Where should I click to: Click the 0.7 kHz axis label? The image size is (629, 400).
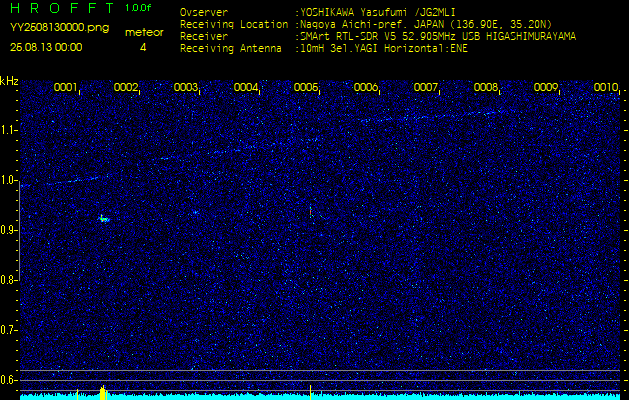[x=8, y=330]
